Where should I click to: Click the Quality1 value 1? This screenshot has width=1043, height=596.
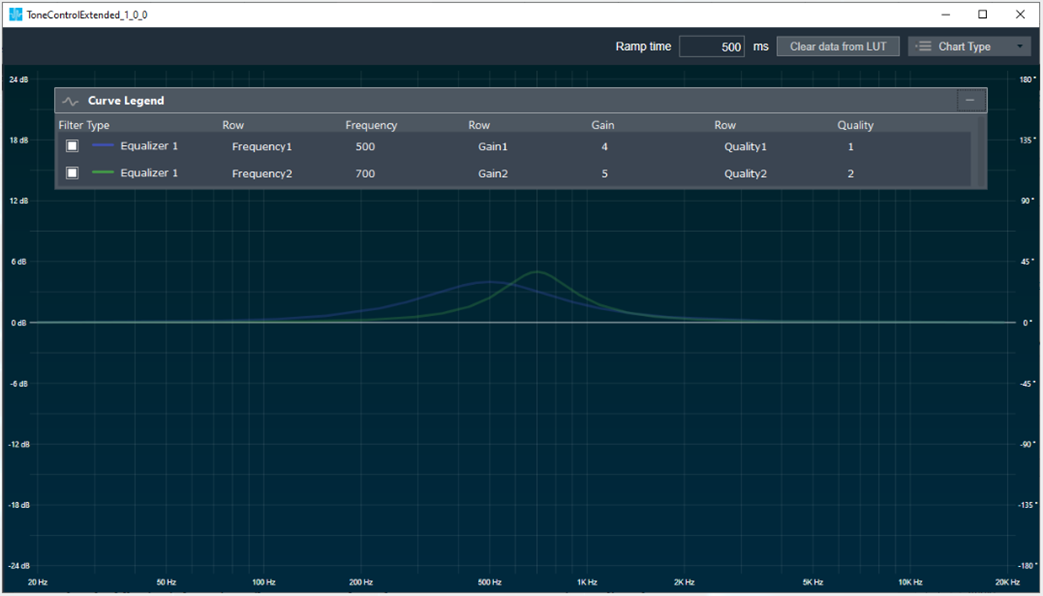pos(851,146)
